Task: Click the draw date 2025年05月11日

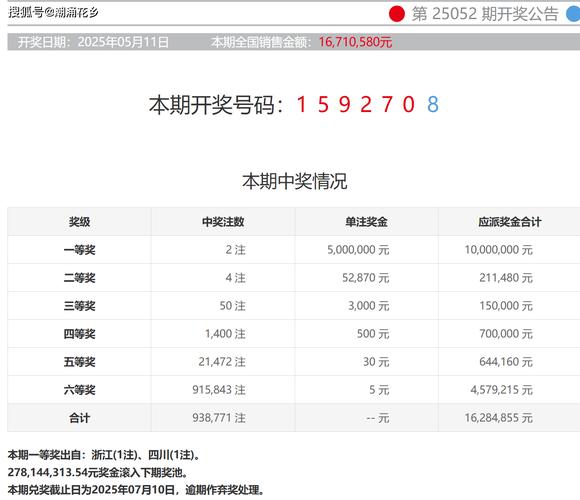Action: click(x=123, y=42)
